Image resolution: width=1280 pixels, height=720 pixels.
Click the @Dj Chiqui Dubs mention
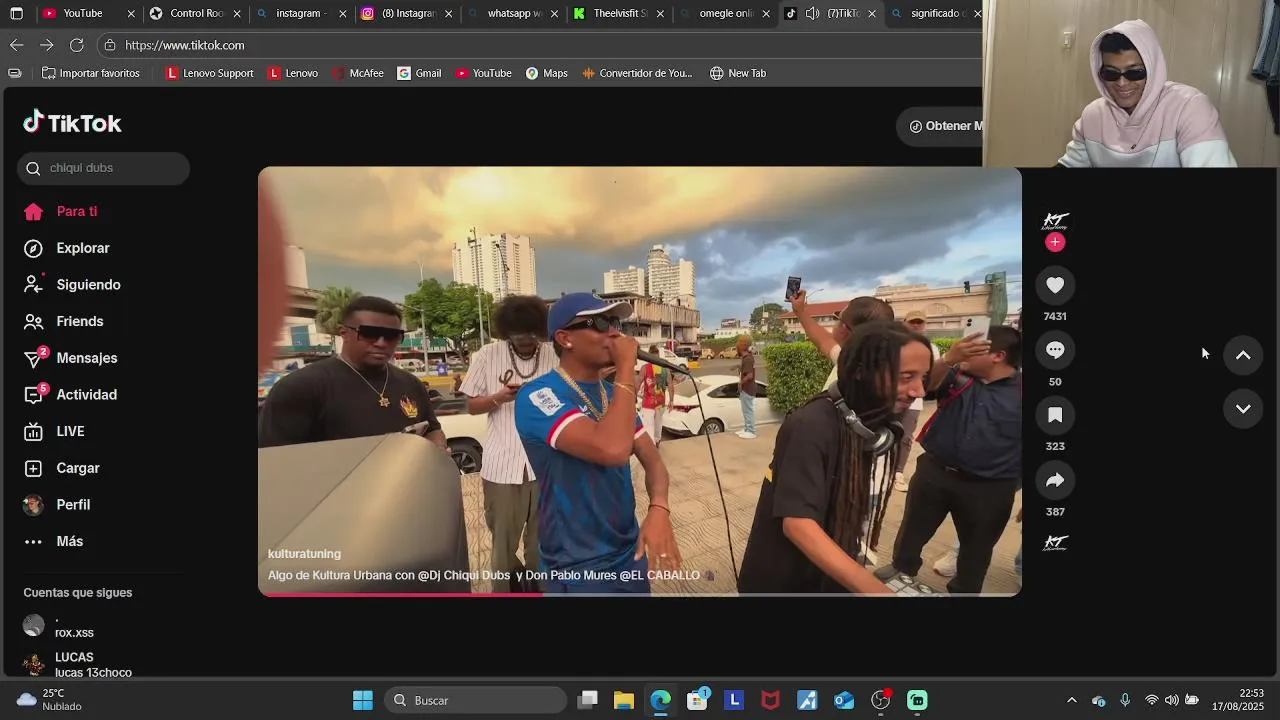point(464,576)
